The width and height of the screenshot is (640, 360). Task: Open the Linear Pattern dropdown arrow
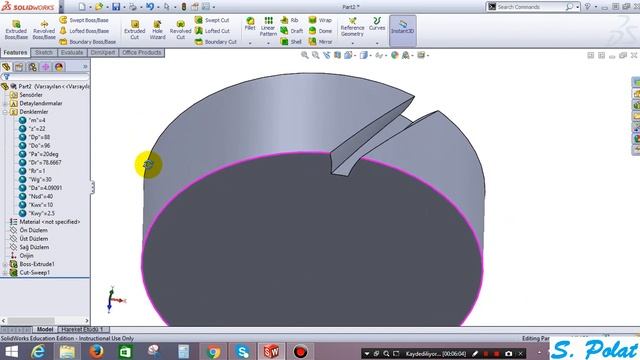268,43
